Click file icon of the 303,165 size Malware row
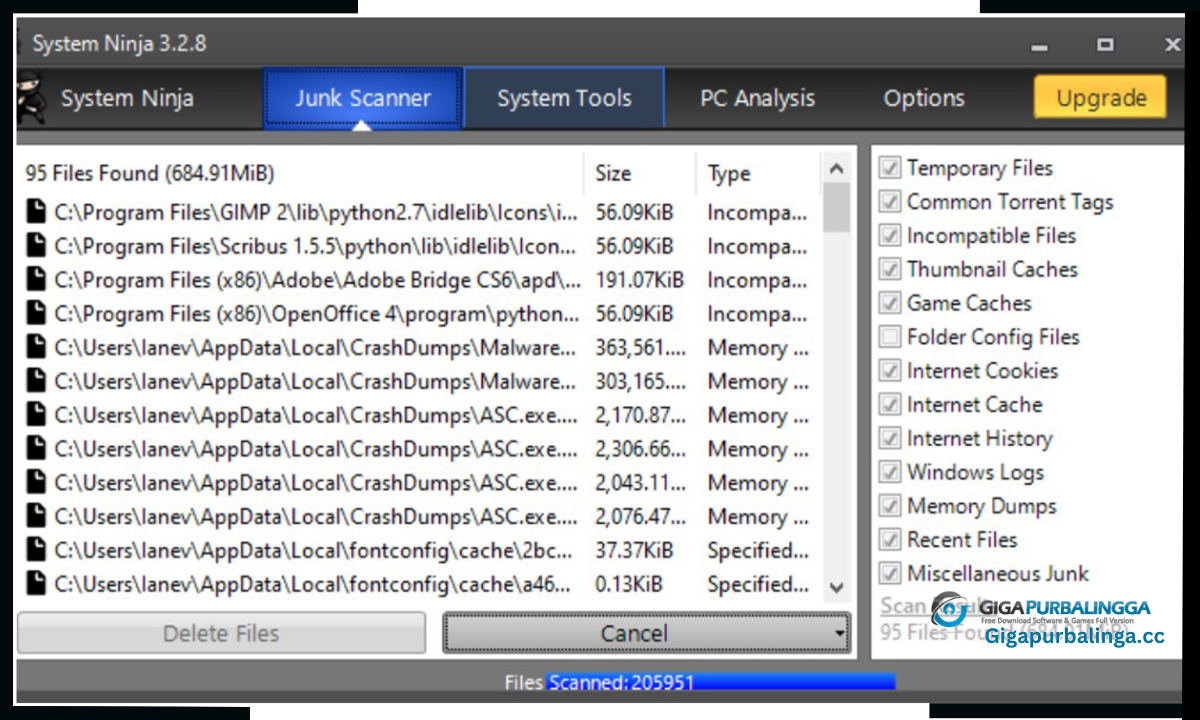The height and width of the screenshot is (720, 1200). (x=36, y=382)
